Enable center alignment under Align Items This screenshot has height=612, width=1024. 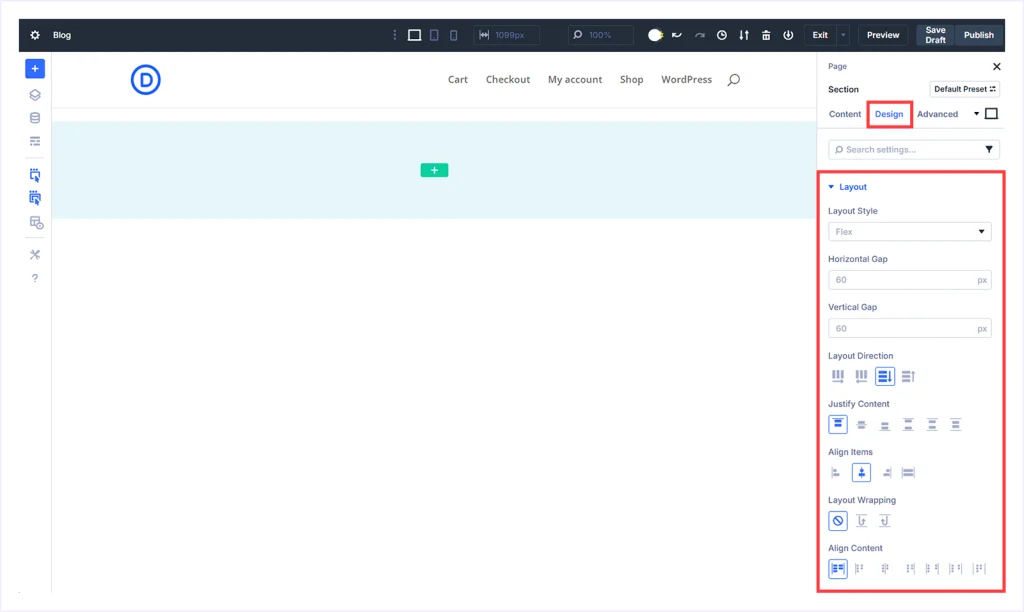861,472
